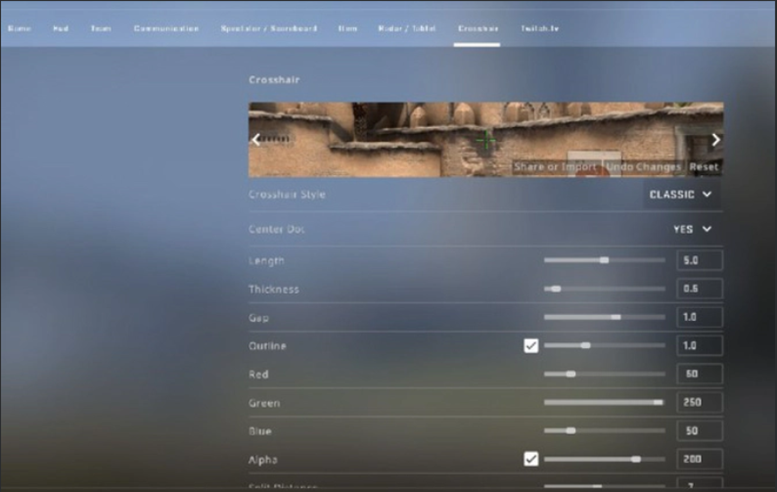Click the Blue value field
Viewport: 777px width, 492px height.
pyautogui.click(x=699, y=431)
